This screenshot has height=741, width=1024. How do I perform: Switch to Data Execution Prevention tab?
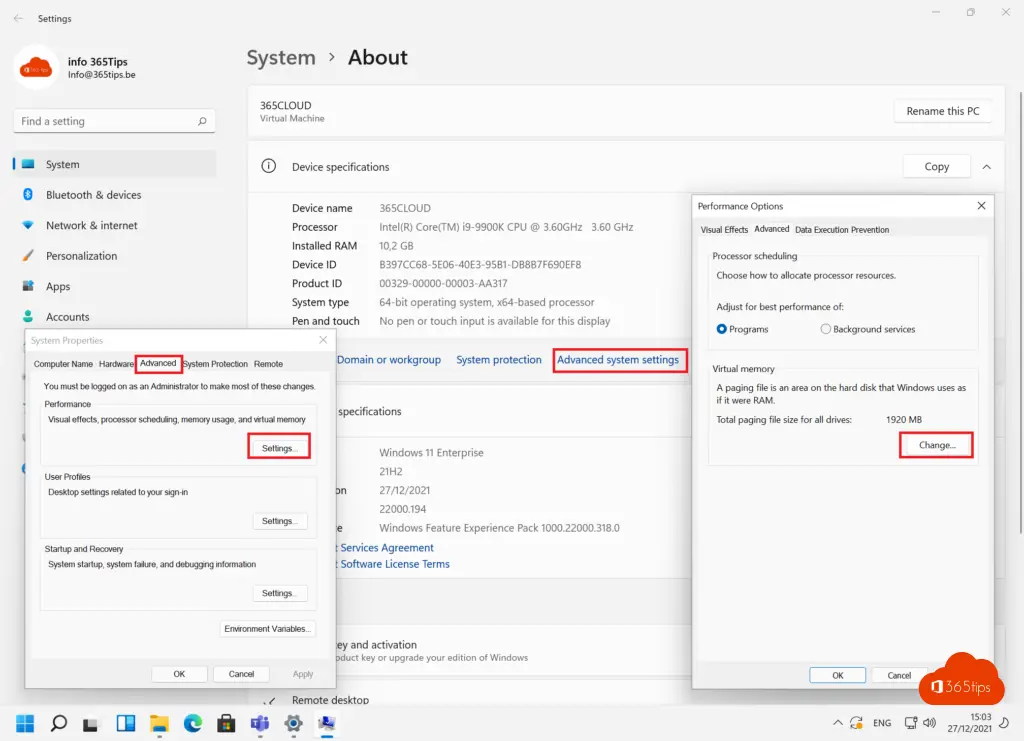(x=842, y=230)
